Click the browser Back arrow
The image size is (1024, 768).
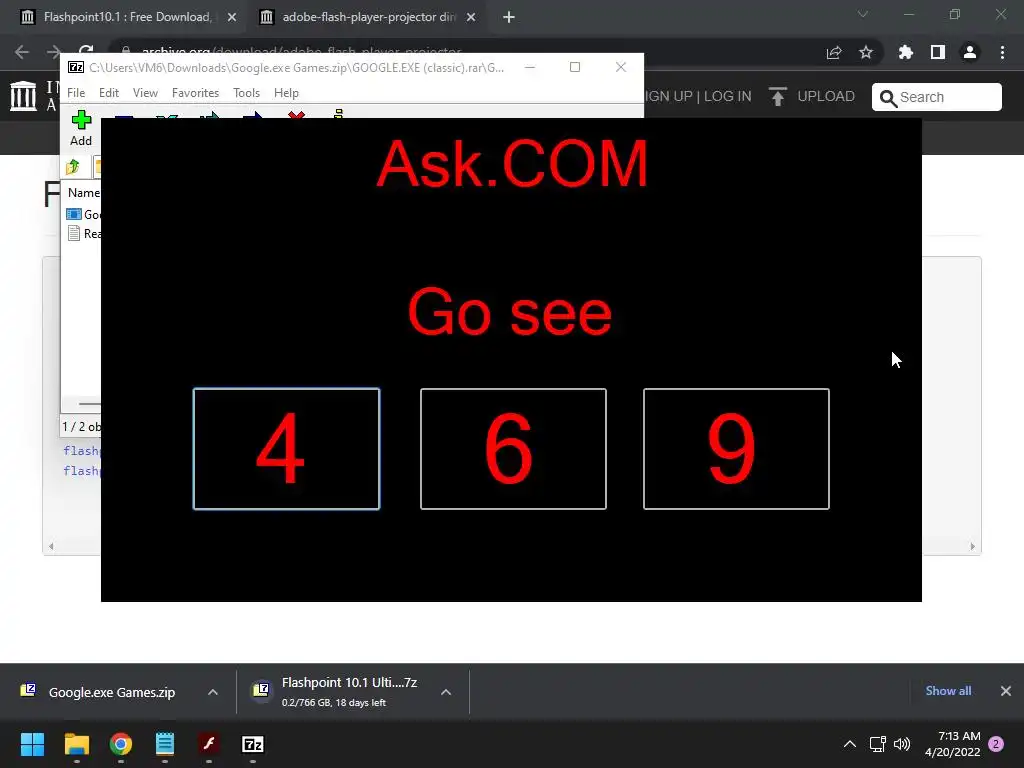(x=22, y=52)
